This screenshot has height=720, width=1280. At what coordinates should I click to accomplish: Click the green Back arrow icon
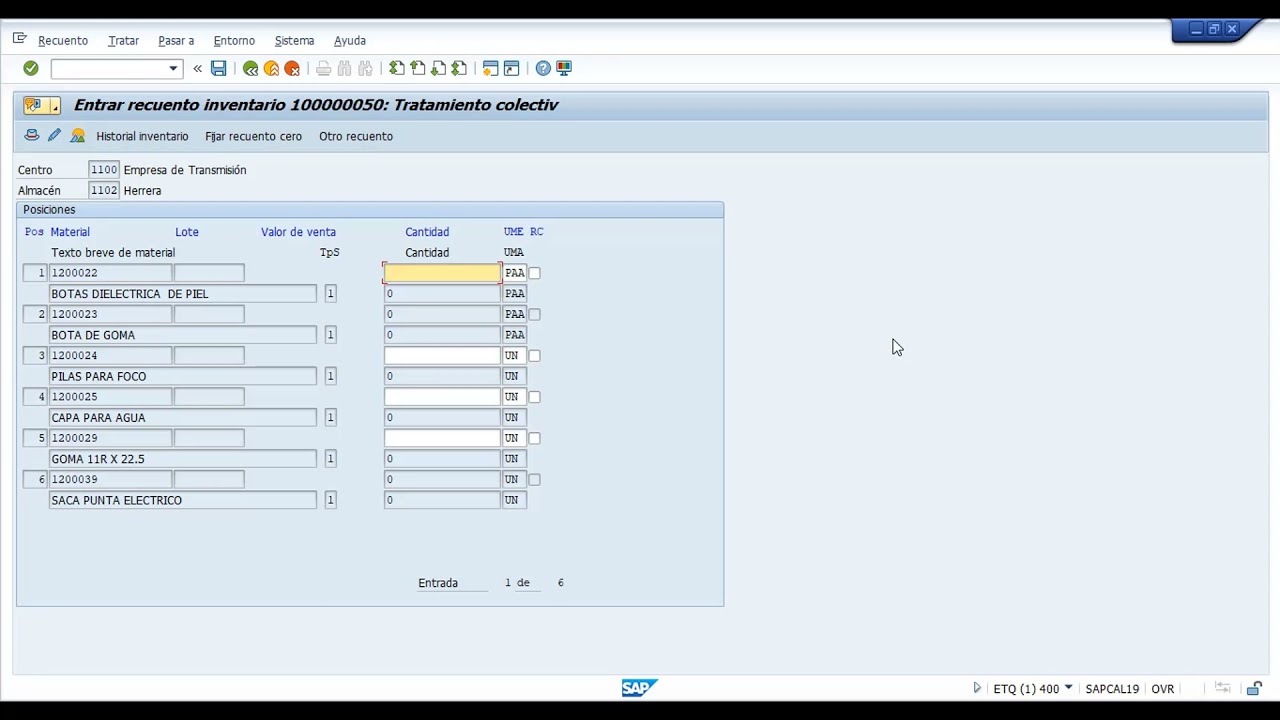pos(250,68)
